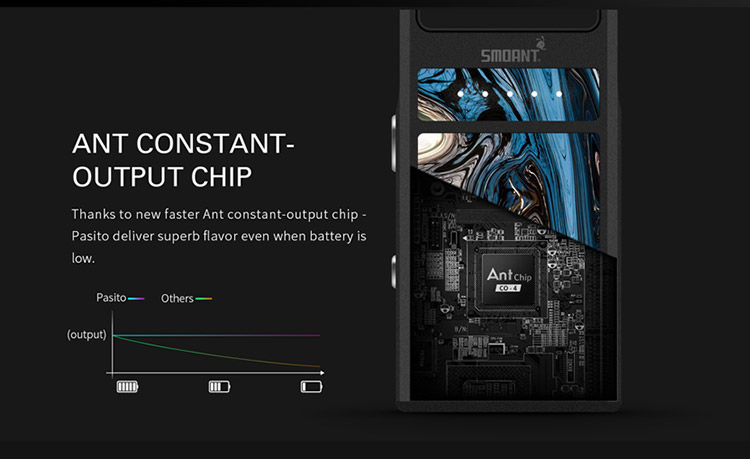Click the flat Pasito output line in the graph
This screenshot has width=750, height=459.
[216, 335]
